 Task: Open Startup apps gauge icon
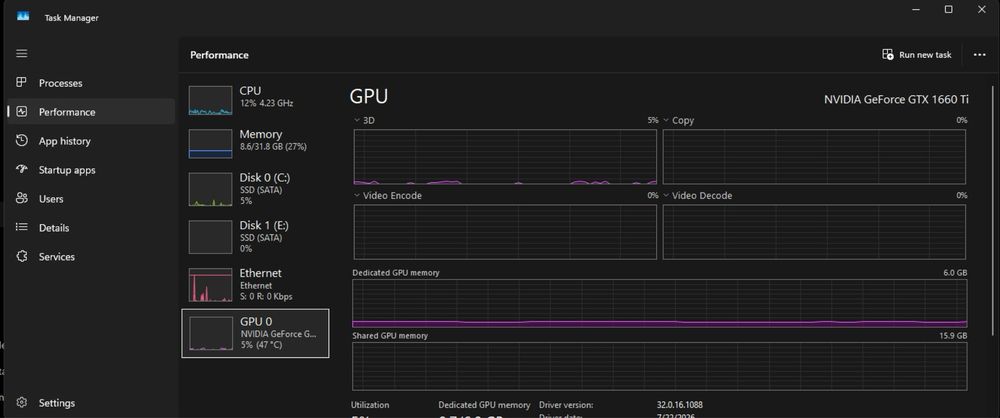(22, 170)
